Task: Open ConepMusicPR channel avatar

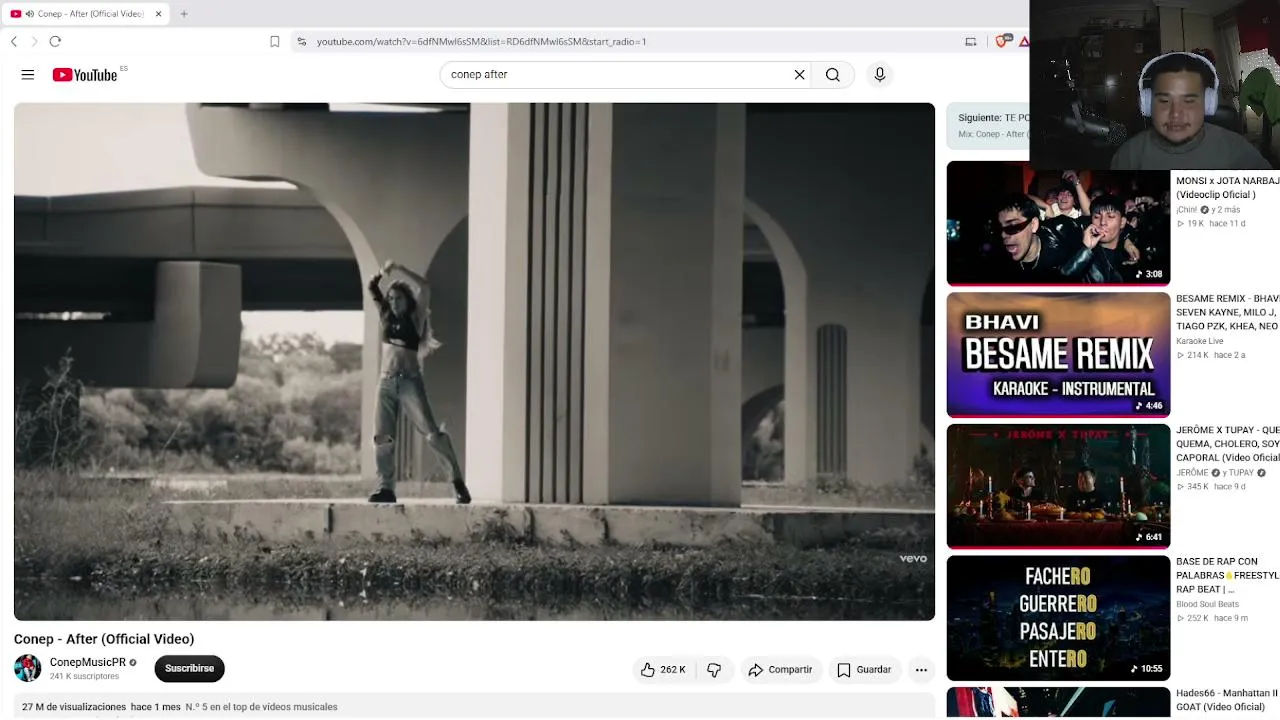Action: [x=28, y=668]
